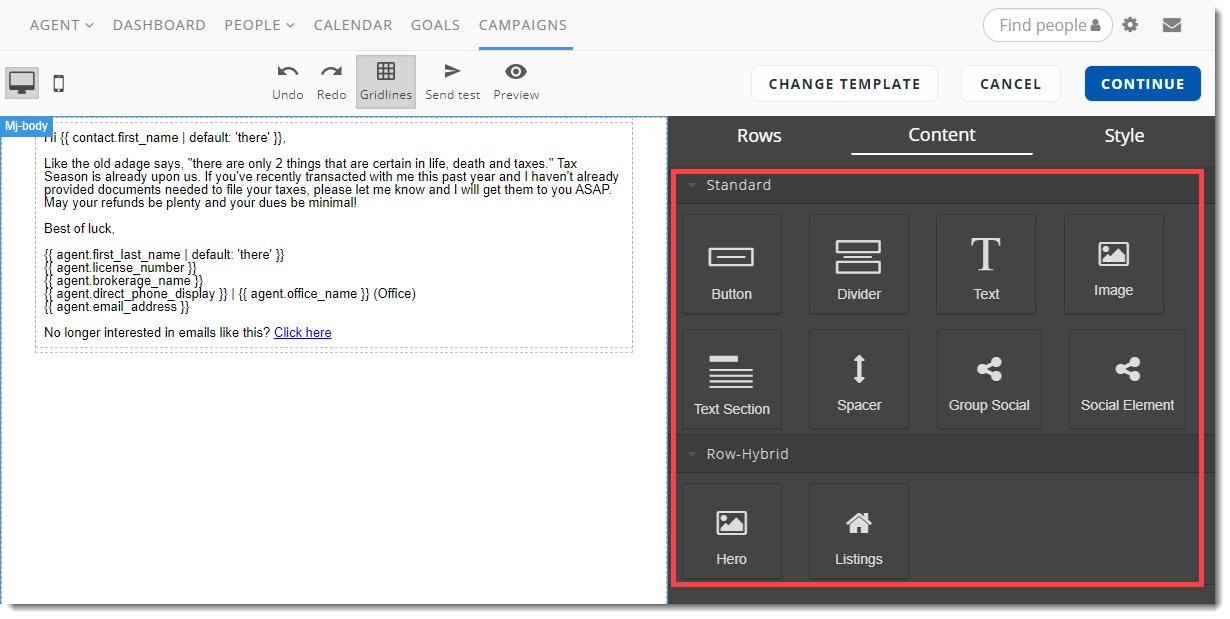Open the Agent dropdown menu
Screen dimensions: 1230x619
click(x=61, y=25)
